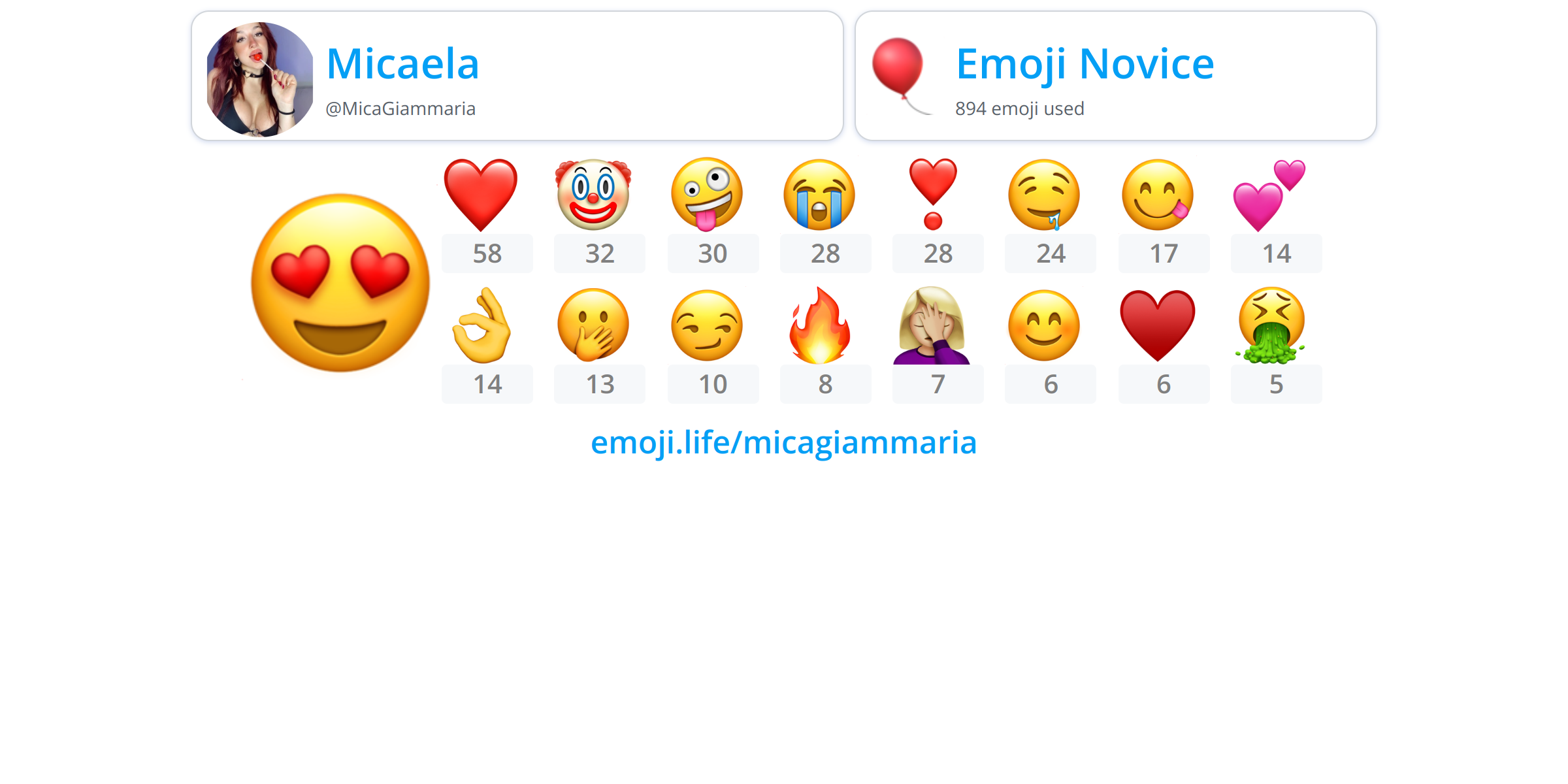Select the clown face emoji
The width and height of the screenshot is (1568, 784).
[593, 194]
